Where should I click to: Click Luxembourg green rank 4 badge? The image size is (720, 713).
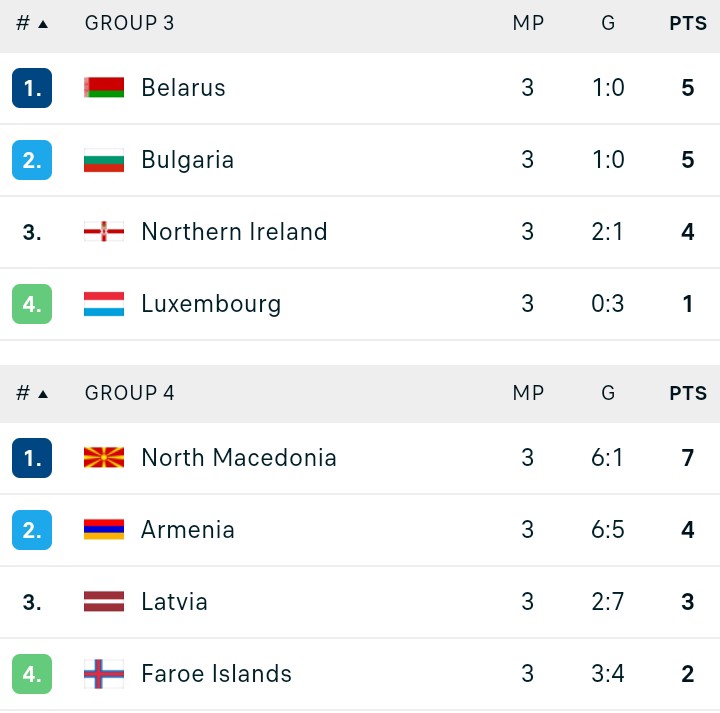pyautogui.click(x=32, y=304)
